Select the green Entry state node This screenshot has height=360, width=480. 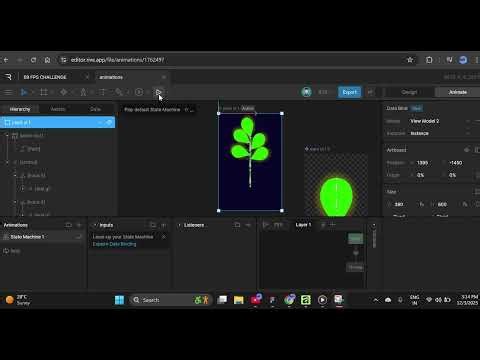pyautogui.click(x=355, y=238)
